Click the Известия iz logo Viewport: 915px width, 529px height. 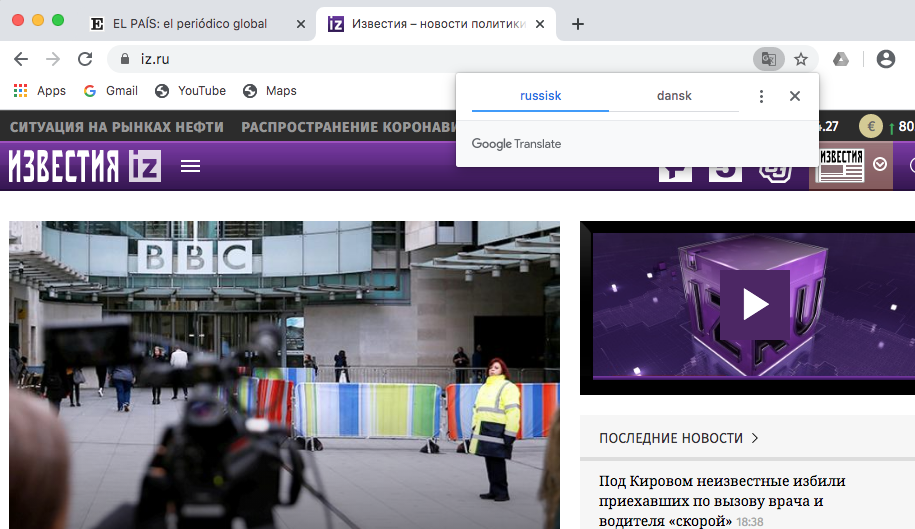[85, 166]
